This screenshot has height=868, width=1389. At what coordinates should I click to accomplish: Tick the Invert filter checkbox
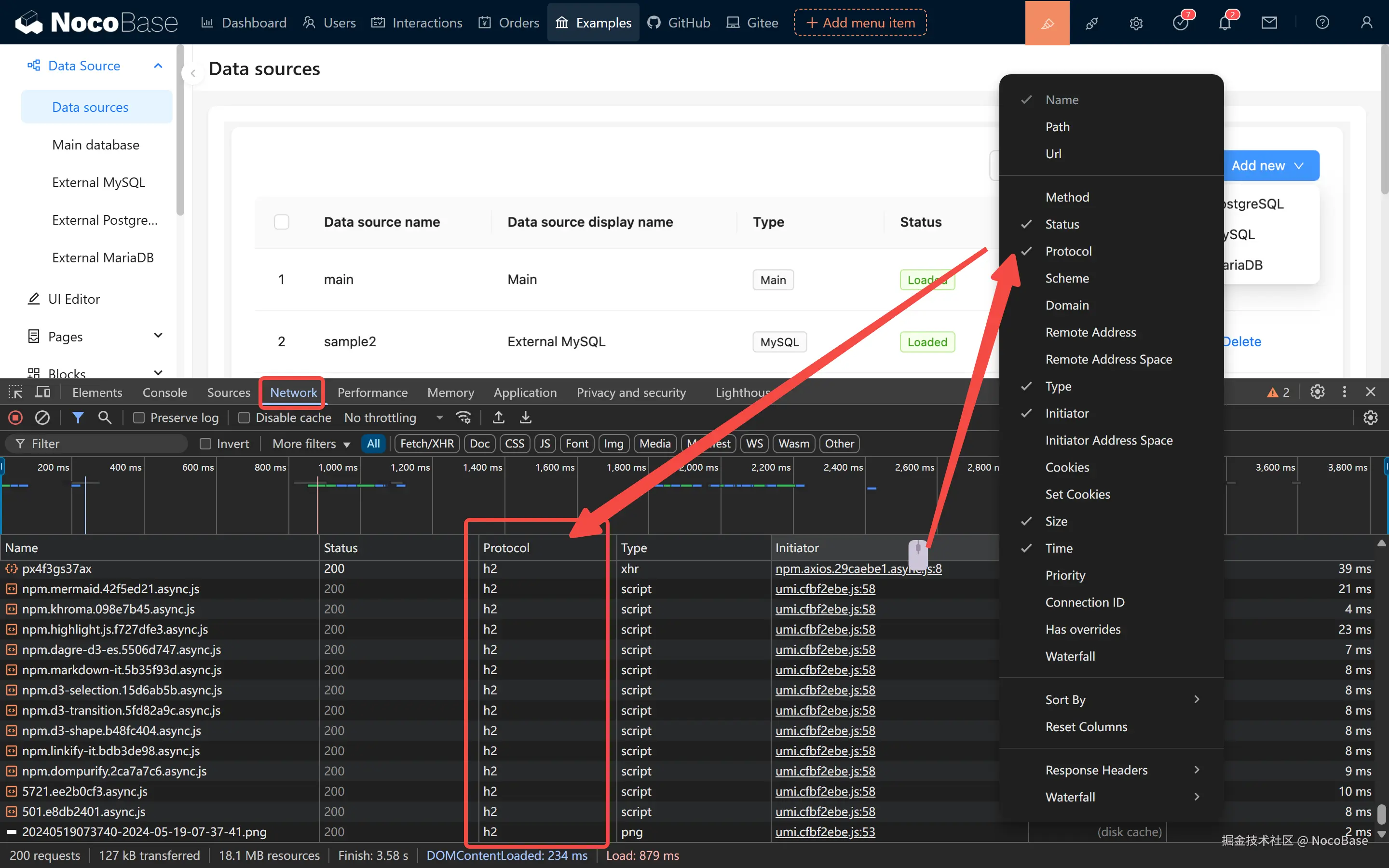pos(205,444)
